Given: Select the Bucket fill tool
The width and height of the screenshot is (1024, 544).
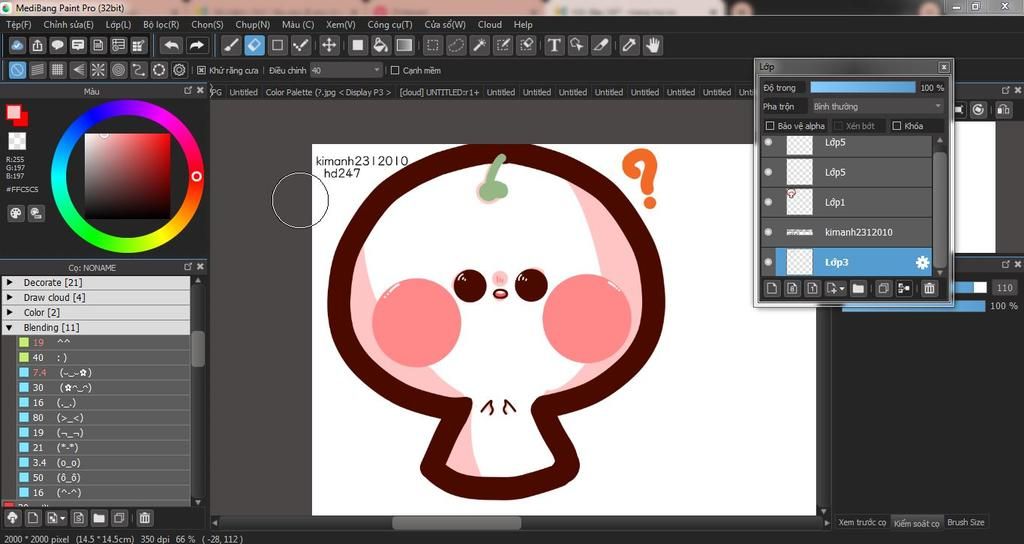Looking at the screenshot, I should 381,45.
